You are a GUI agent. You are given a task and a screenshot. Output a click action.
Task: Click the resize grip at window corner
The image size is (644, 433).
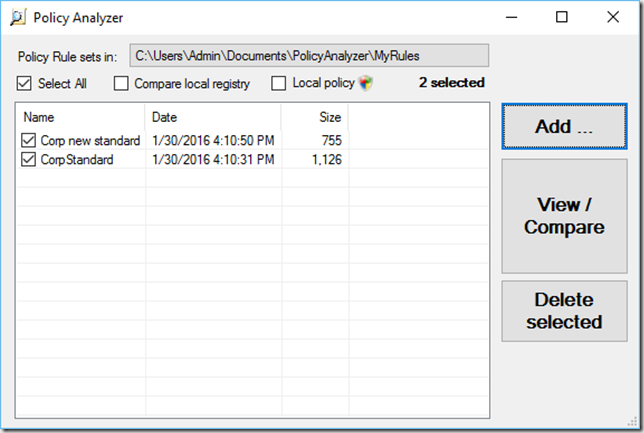click(x=632, y=422)
